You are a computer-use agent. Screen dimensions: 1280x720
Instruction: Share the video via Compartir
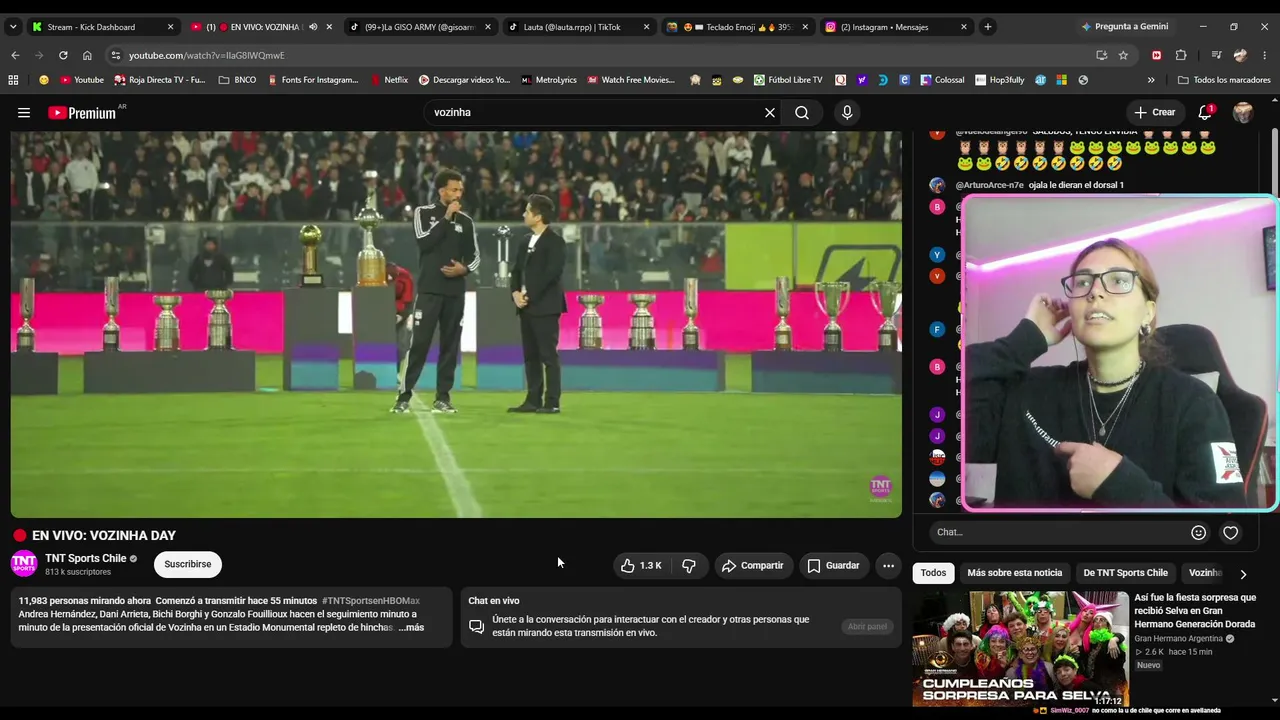click(x=753, y=565)
